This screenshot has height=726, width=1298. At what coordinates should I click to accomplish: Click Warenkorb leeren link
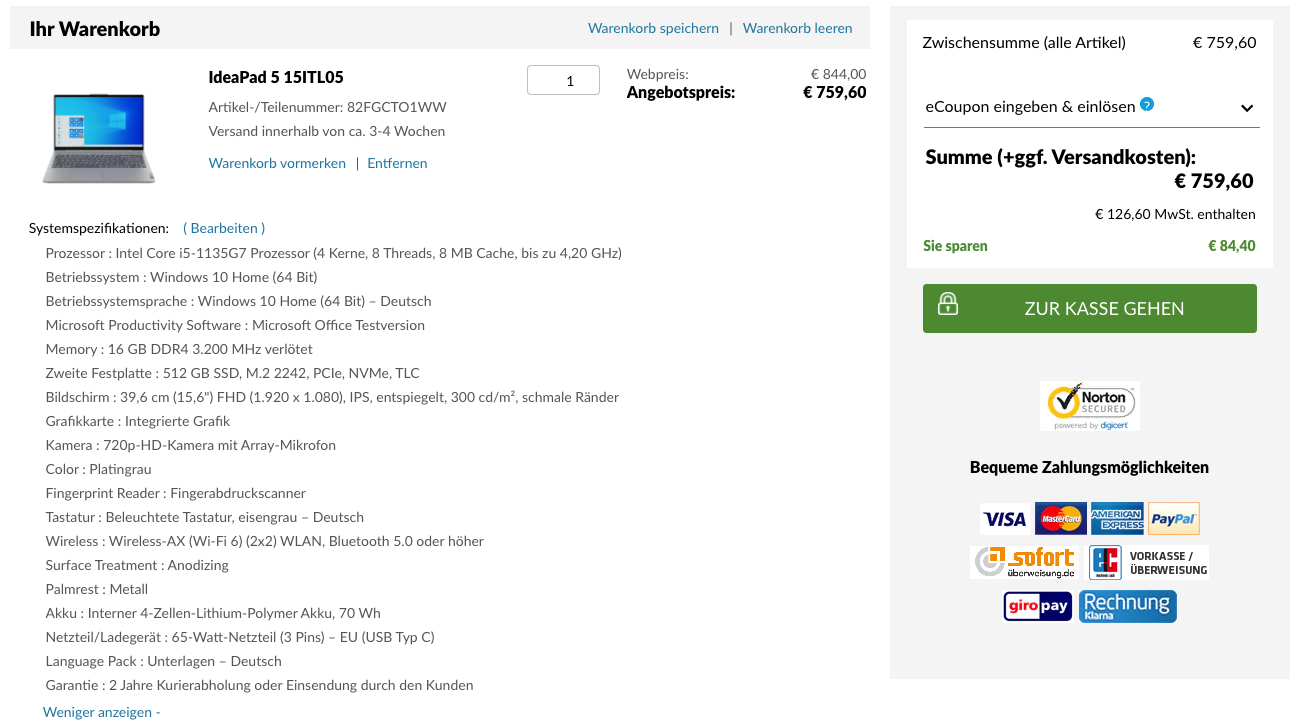click(797, 28)
